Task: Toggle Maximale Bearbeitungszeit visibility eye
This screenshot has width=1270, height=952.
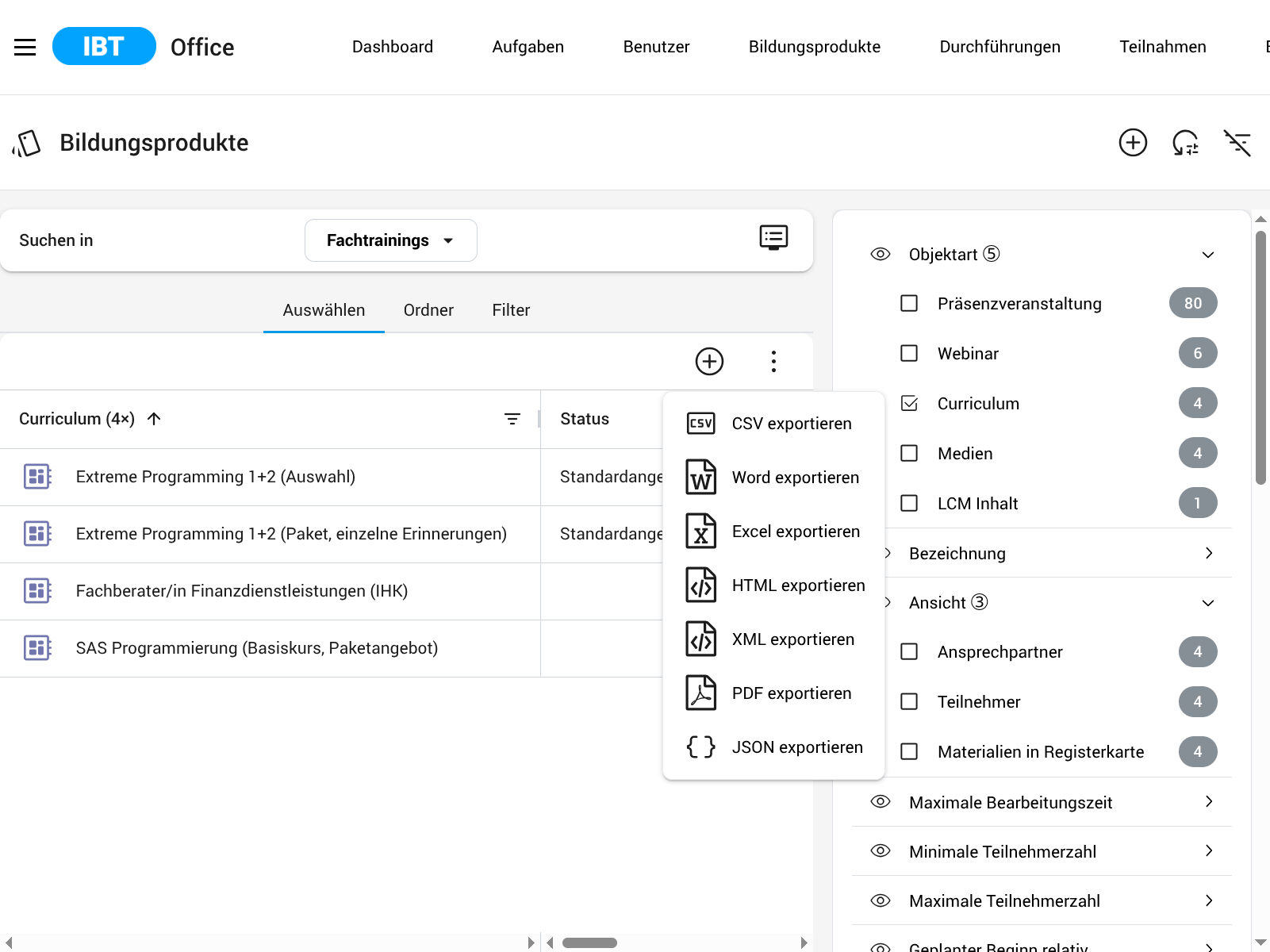Action: 881,801
